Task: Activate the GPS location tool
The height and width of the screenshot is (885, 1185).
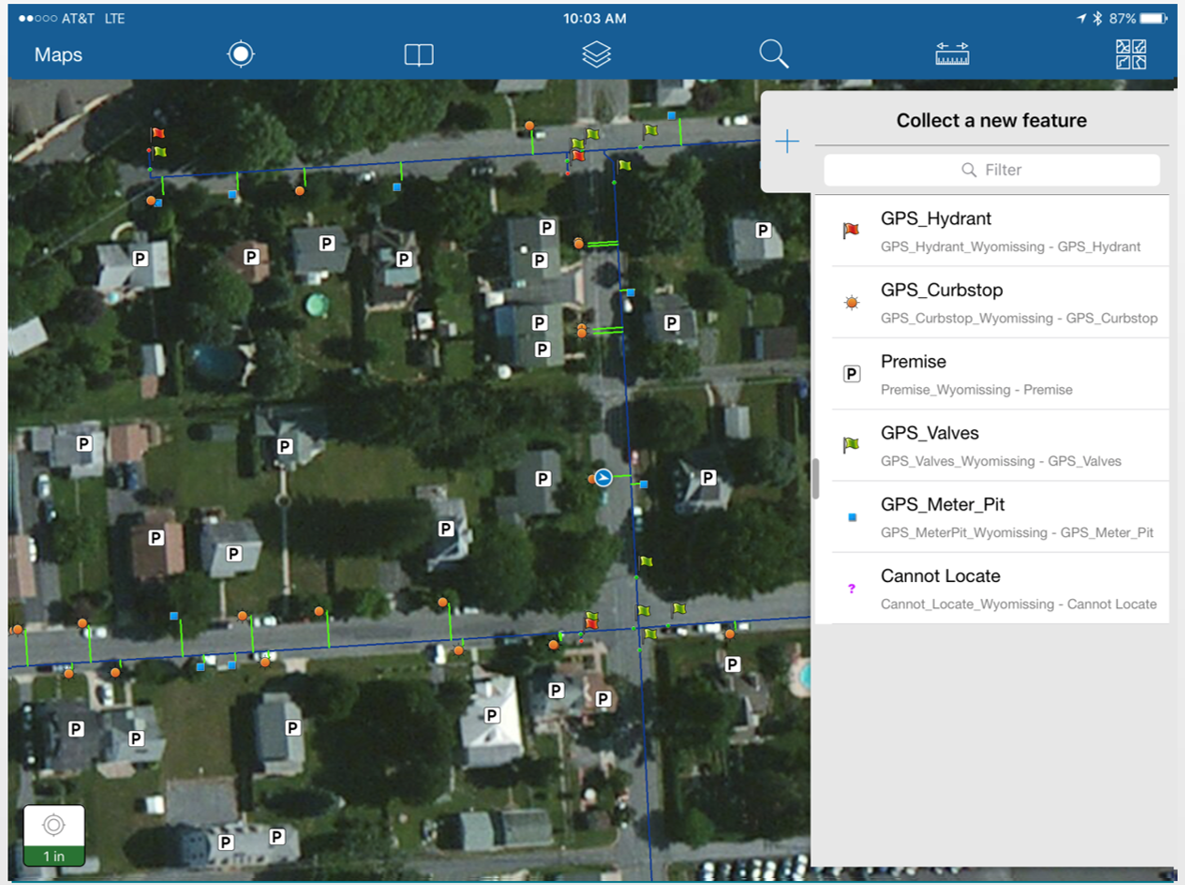Action: (240, 54)
